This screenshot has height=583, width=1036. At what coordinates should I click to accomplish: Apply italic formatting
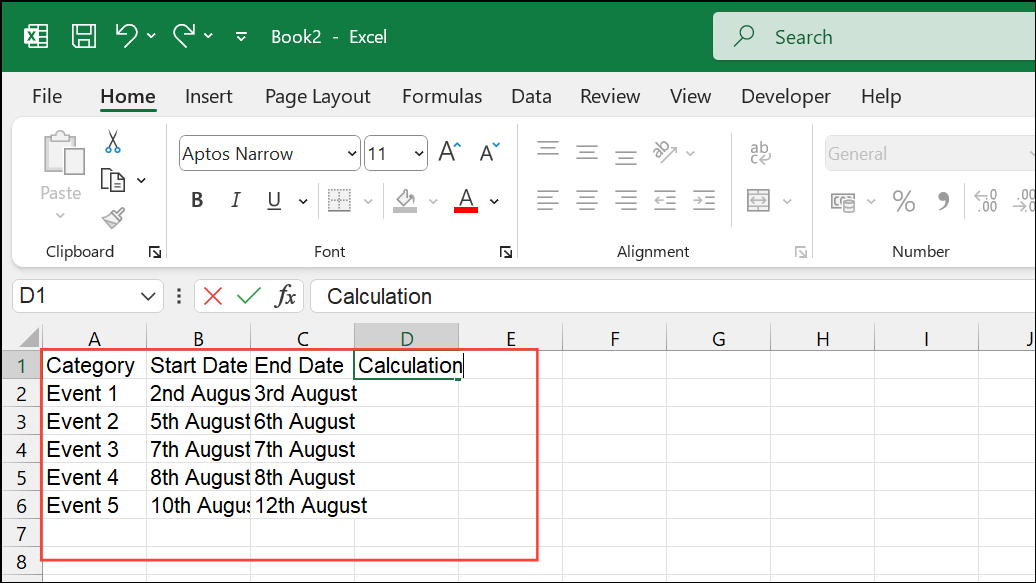click(x=234, y=200)
